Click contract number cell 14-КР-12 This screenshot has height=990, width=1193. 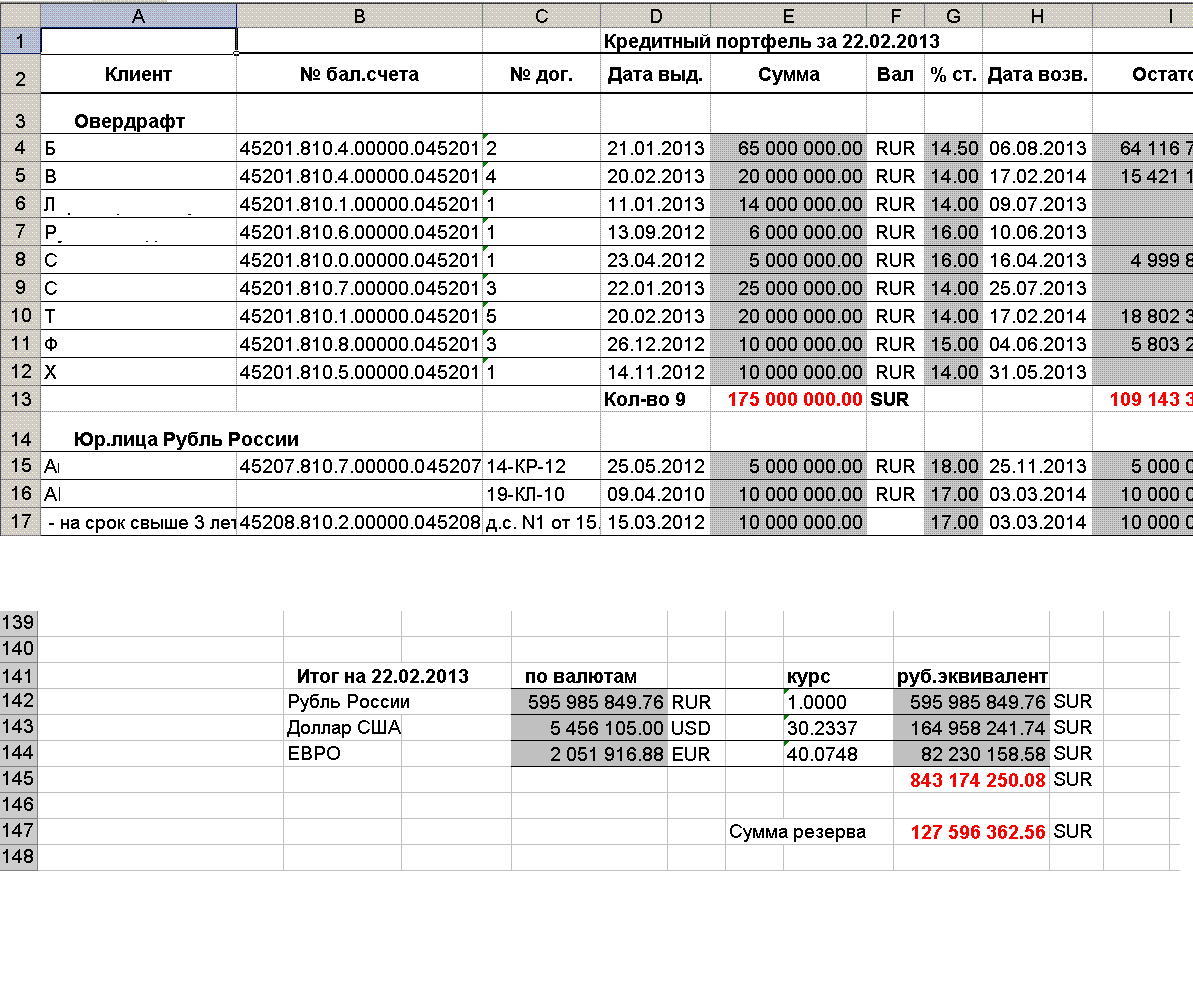click(540, 466)
